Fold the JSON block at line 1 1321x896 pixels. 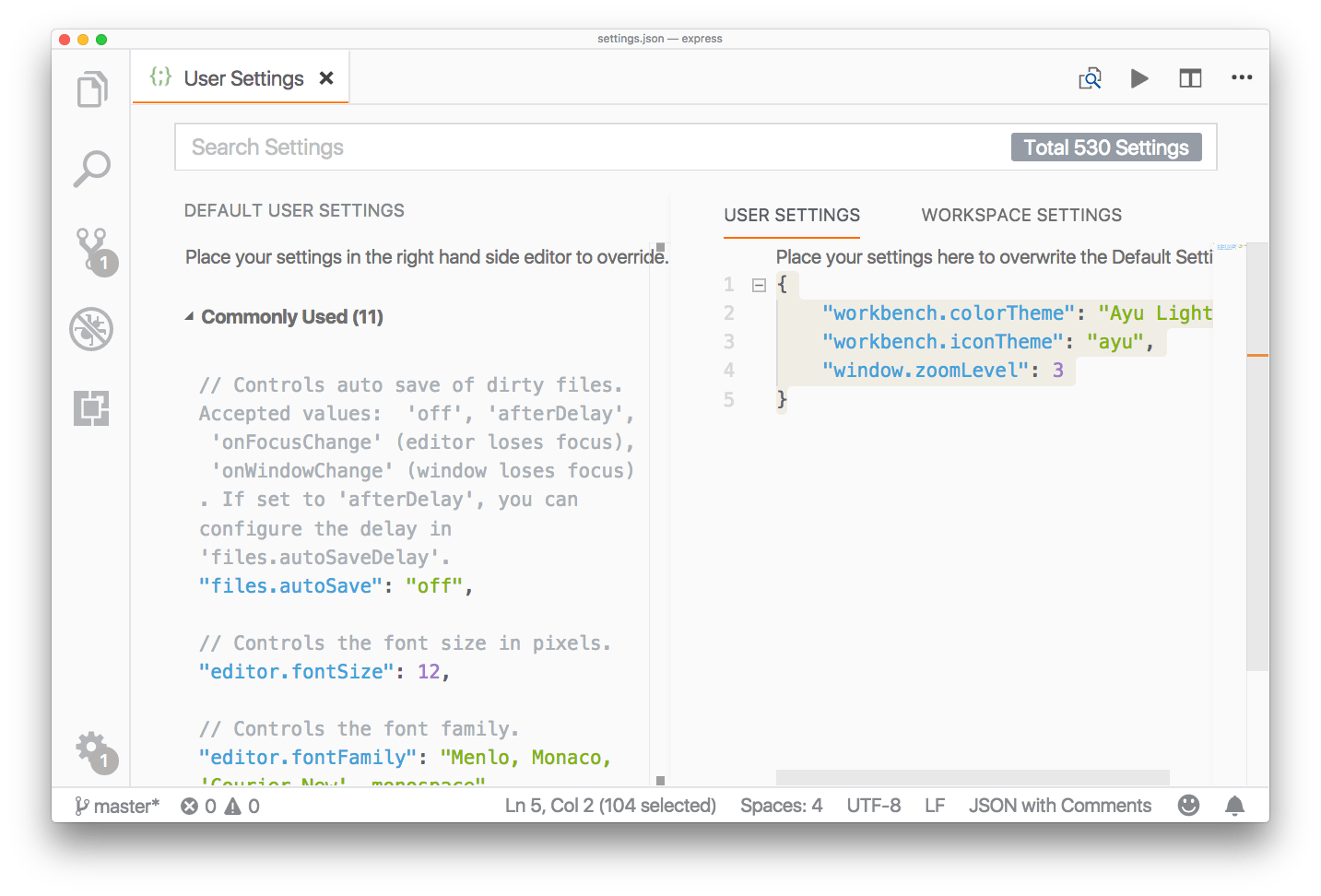[x=759, y=285]
